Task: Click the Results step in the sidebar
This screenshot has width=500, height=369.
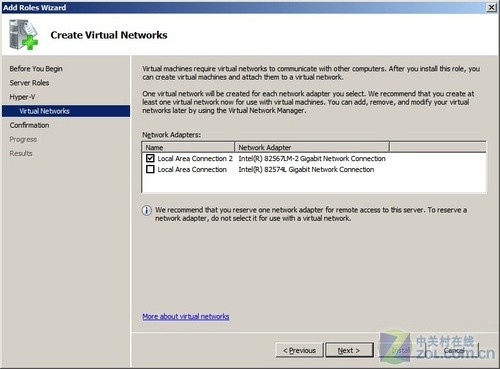Action: pos(21,153)
